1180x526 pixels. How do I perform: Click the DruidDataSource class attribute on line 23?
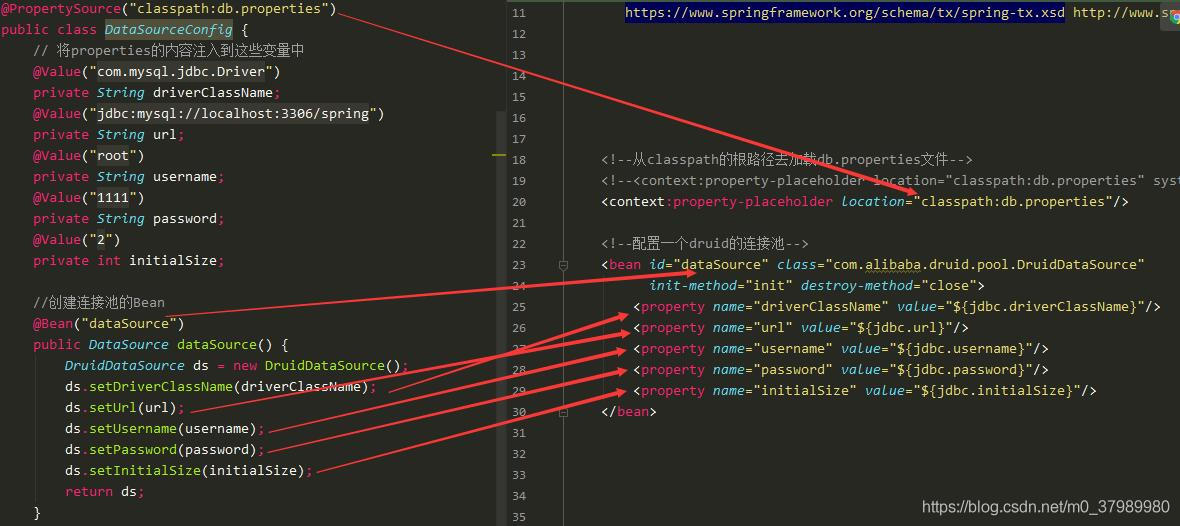tap(960, 265)
